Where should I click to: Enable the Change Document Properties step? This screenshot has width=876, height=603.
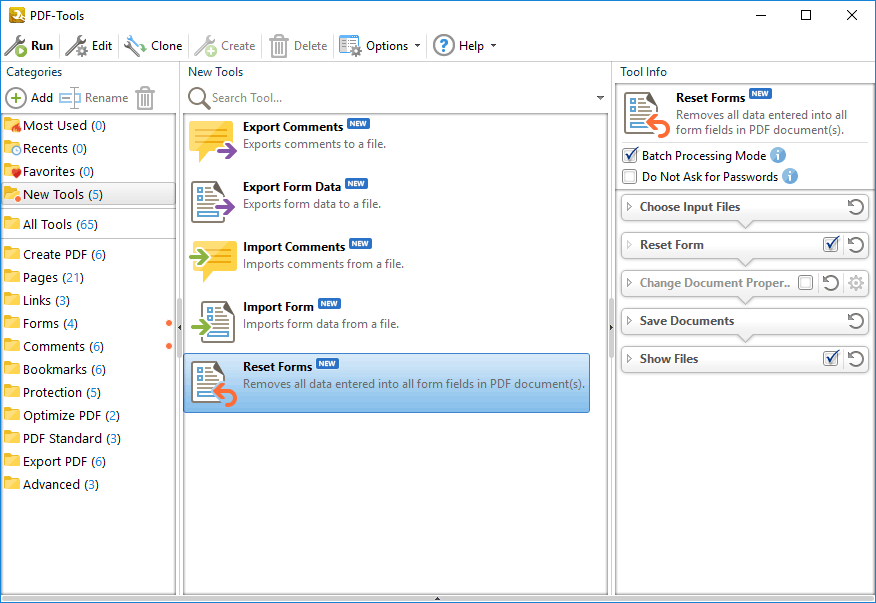click(805, 283)
